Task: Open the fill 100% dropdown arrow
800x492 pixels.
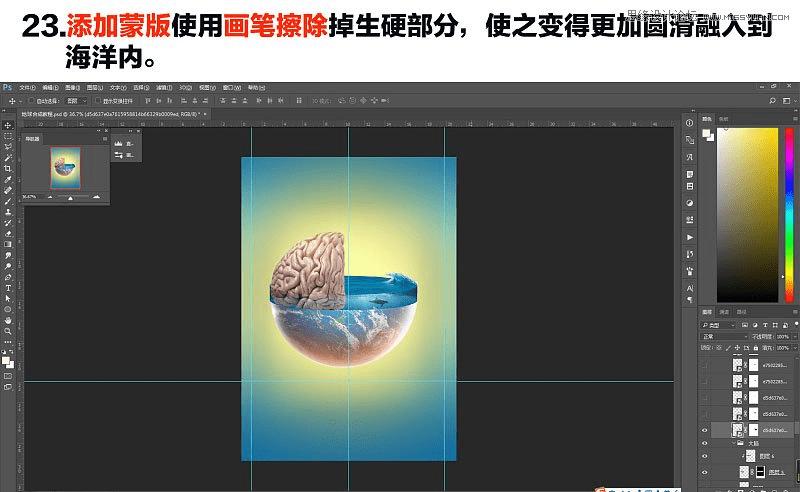Action: click(x=794, y=348)
